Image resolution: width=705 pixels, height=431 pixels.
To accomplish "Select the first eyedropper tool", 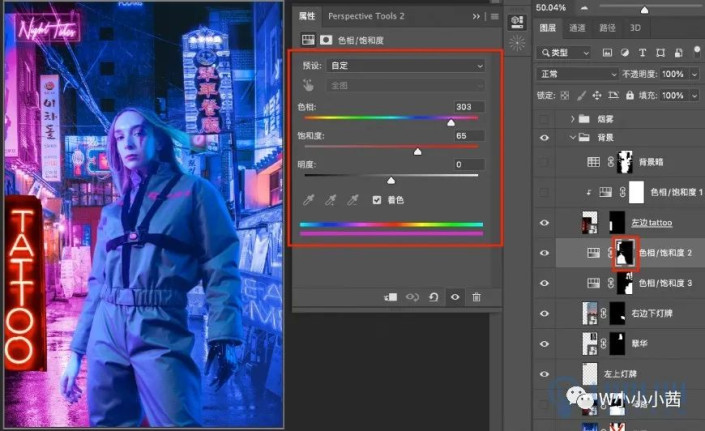I will click(308, 200).
